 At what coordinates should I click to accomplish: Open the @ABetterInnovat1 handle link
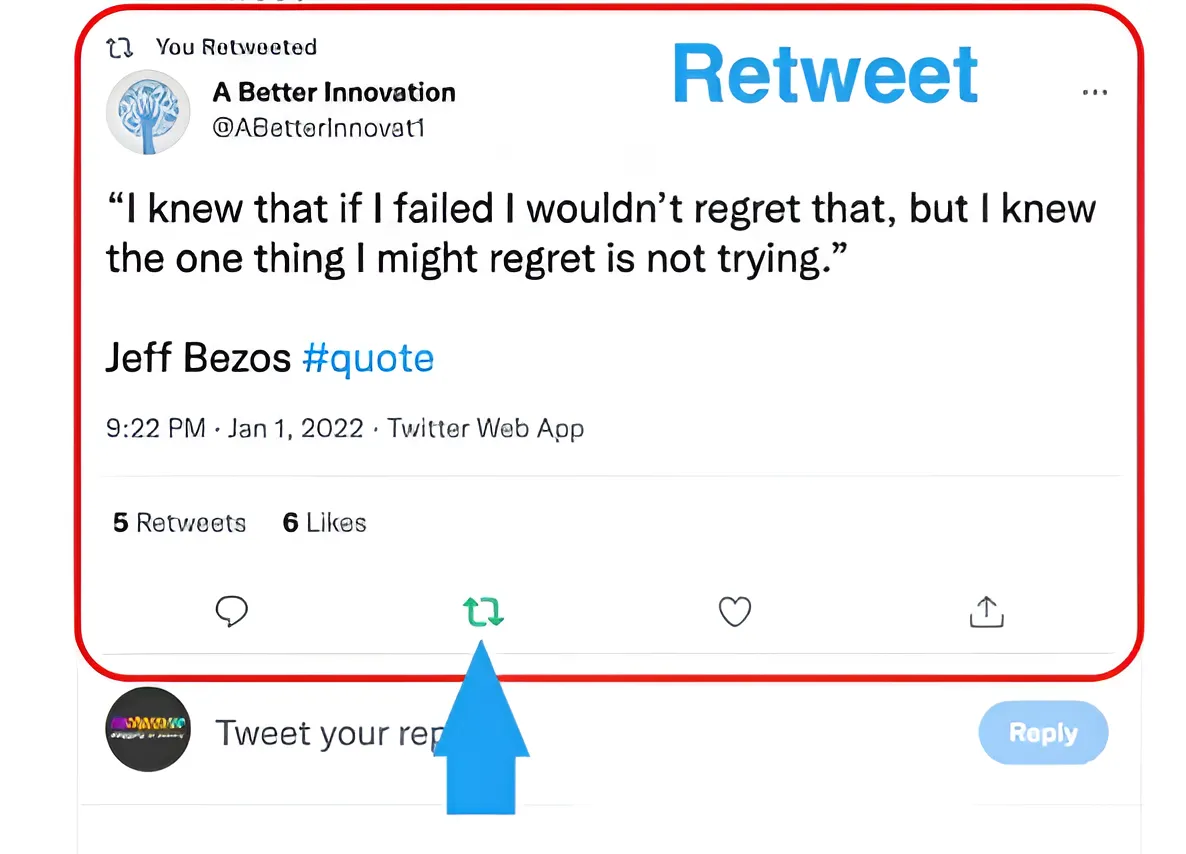click(318, 128)
